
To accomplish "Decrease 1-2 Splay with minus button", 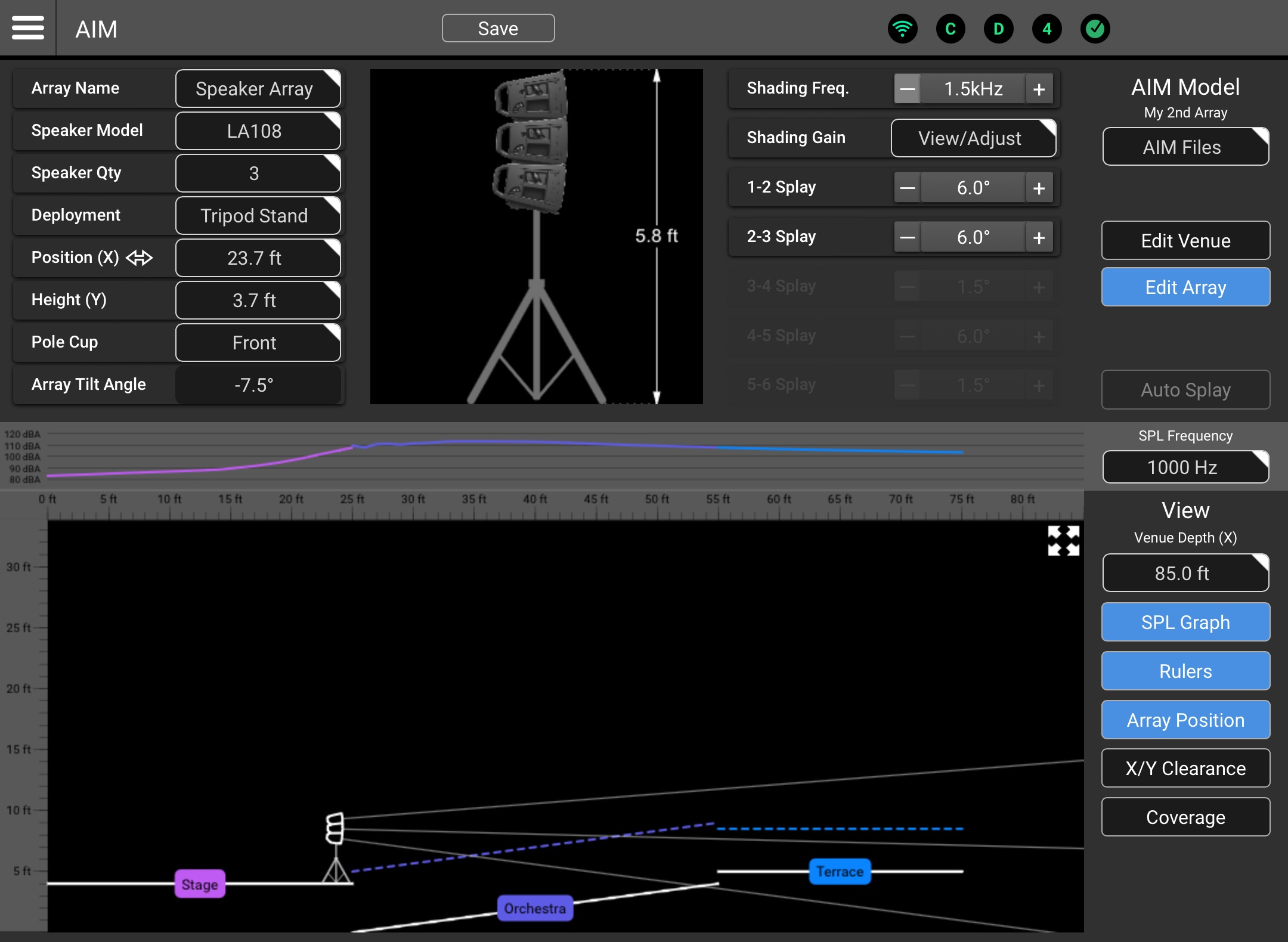I will 908,188.
